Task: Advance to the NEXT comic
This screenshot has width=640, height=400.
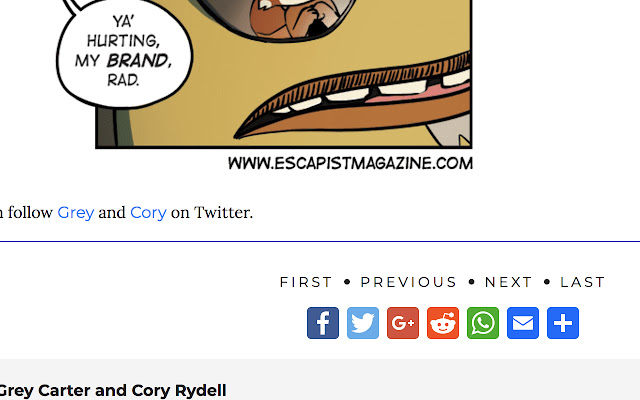Action: 508,282
